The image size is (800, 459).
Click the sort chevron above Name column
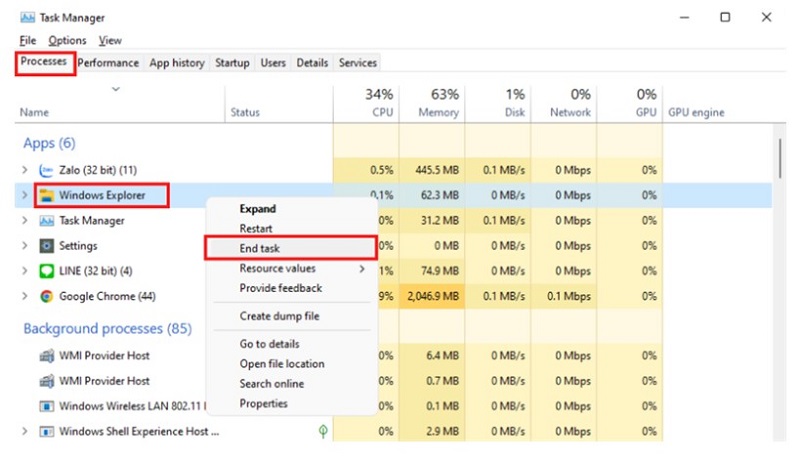pos(116,89)
